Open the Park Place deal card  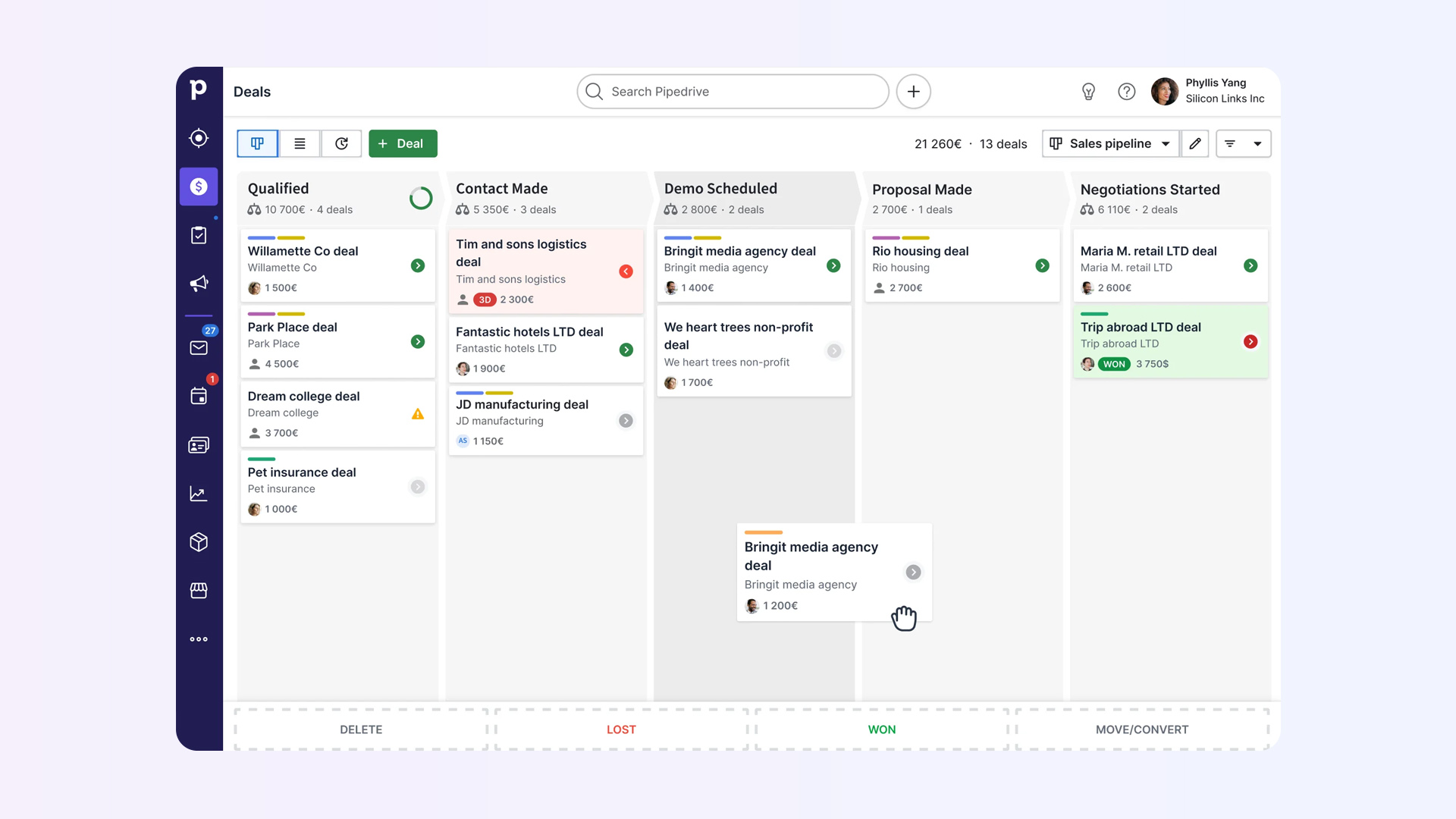click(x=338, y=341)
